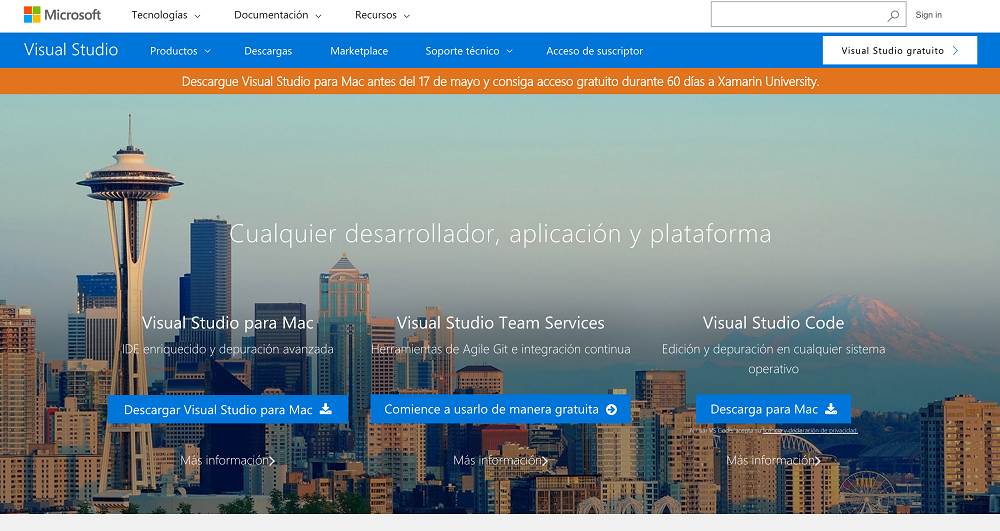This screenshot has width=1000, height=531.
Task: Go to Descargas page
Action: click(268, 51)
